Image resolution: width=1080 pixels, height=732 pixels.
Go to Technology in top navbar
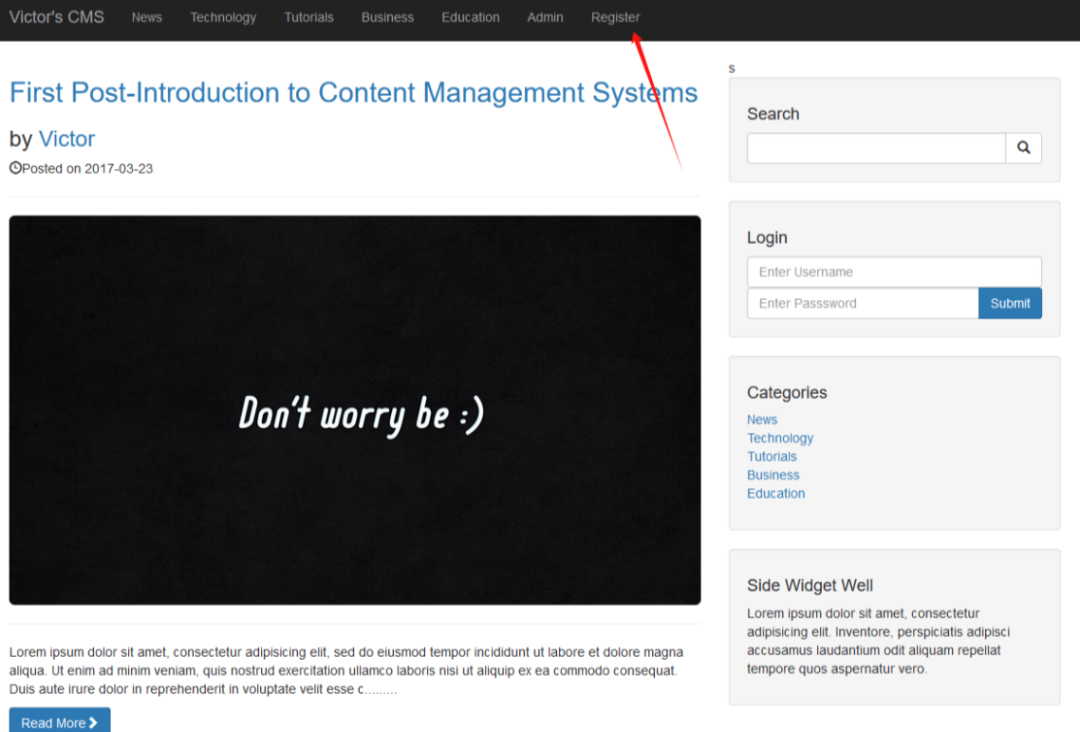(x=223, y=17)
